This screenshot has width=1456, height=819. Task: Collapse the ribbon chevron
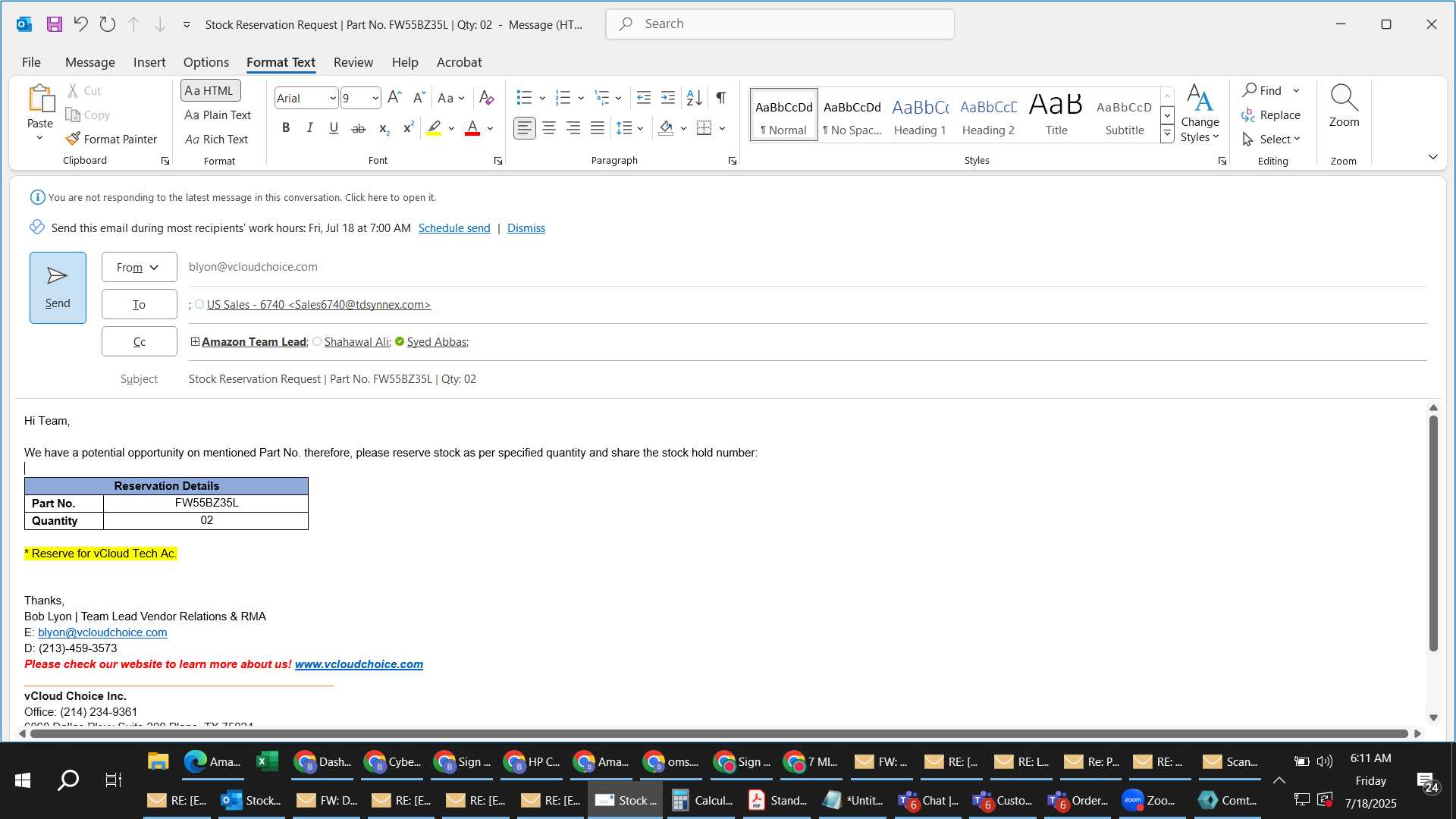click(x=1432, y=157)
